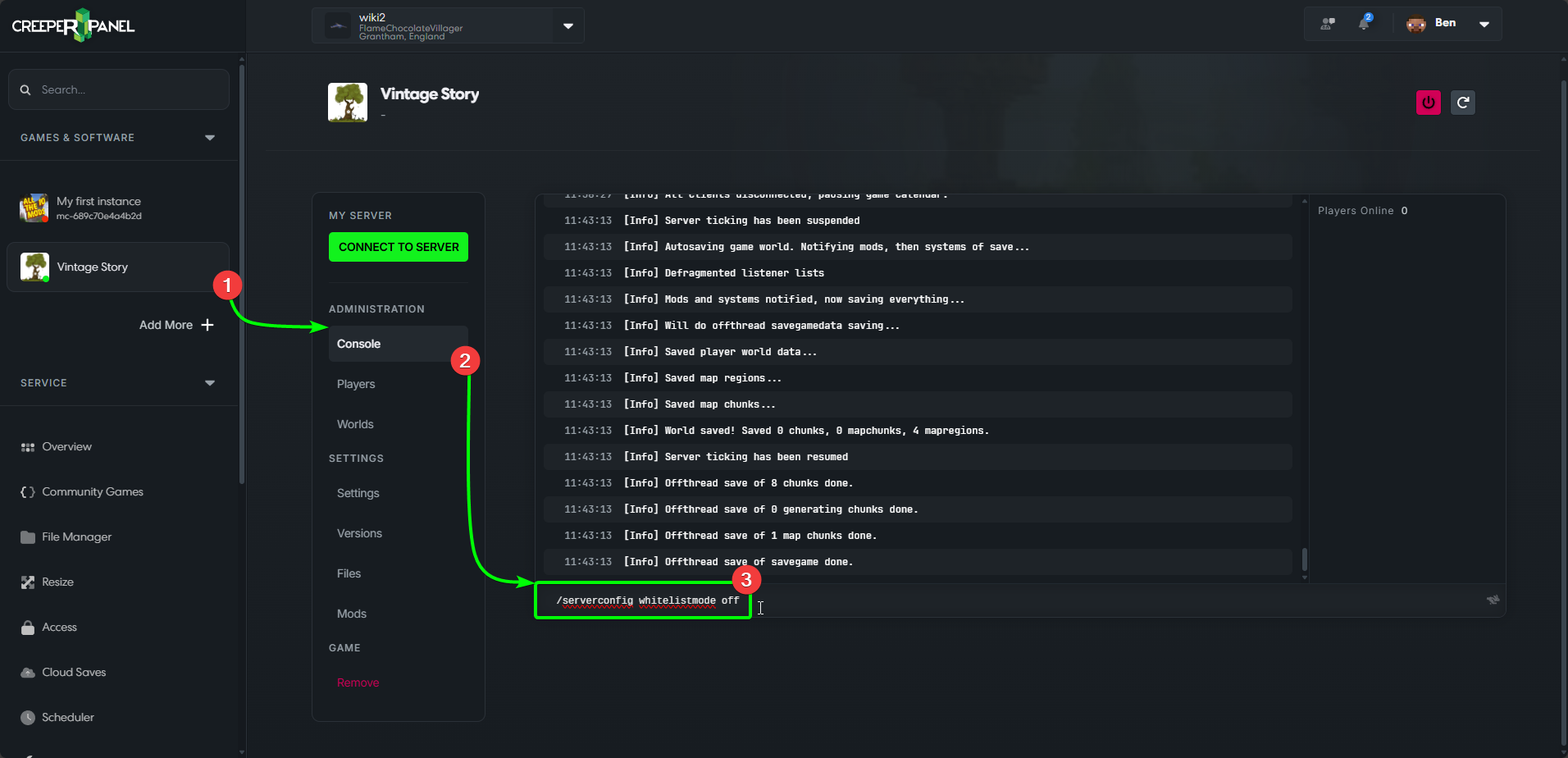Click the console command input field

pos(1019,600)
